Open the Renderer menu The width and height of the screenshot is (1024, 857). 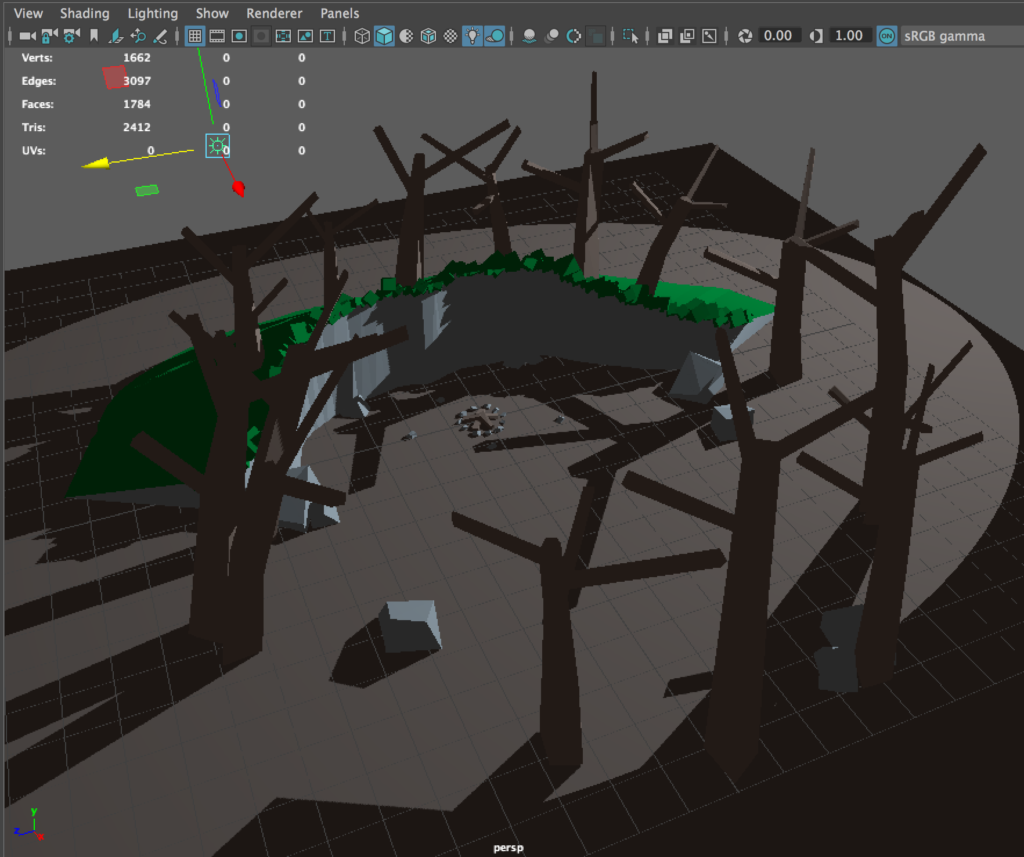274,13
